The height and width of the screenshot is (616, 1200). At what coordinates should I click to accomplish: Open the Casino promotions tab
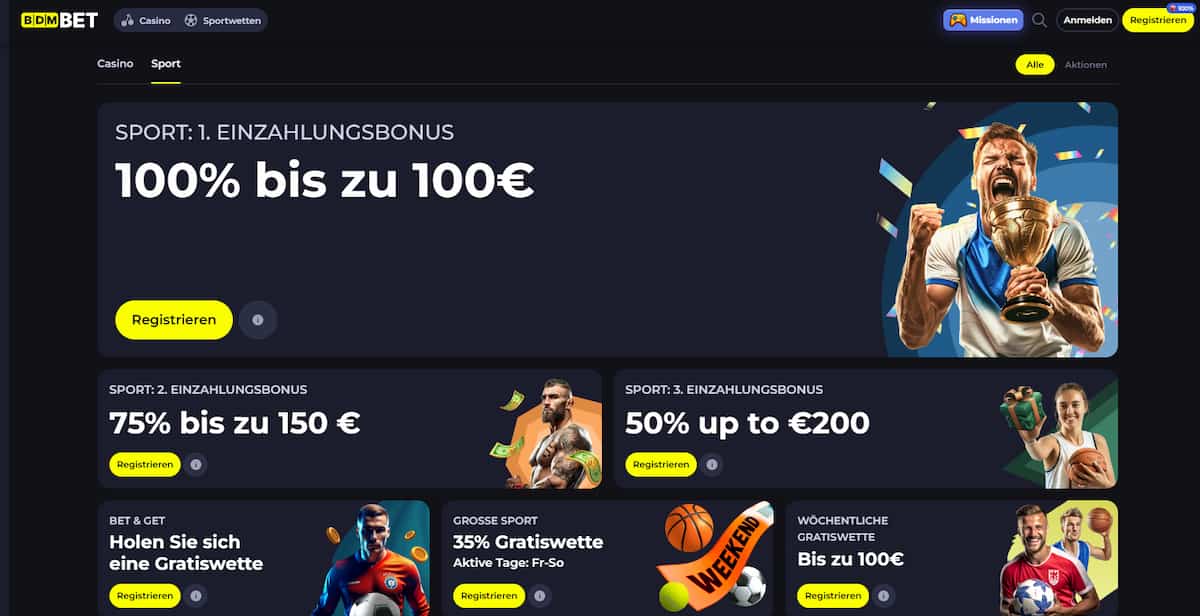pos(115,64)
